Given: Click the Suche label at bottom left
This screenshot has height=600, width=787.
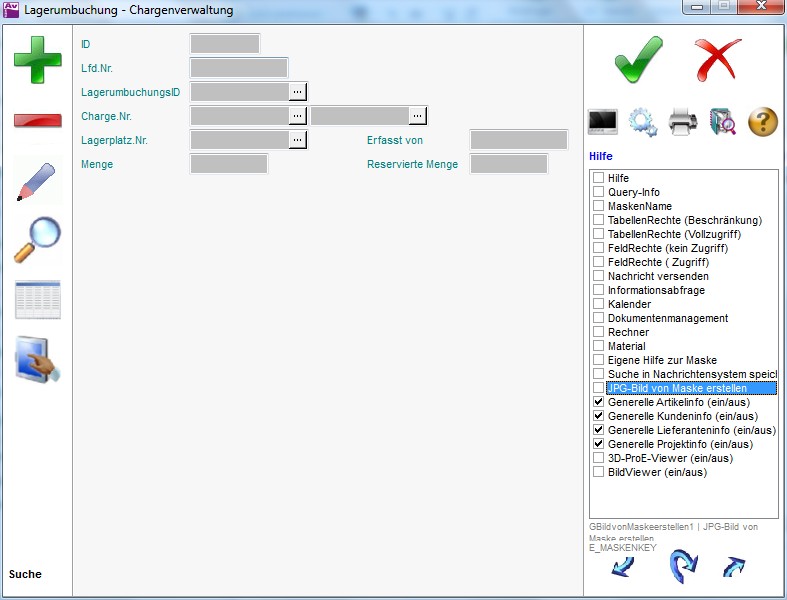Looking at the screenshot, I should [26, 574].
